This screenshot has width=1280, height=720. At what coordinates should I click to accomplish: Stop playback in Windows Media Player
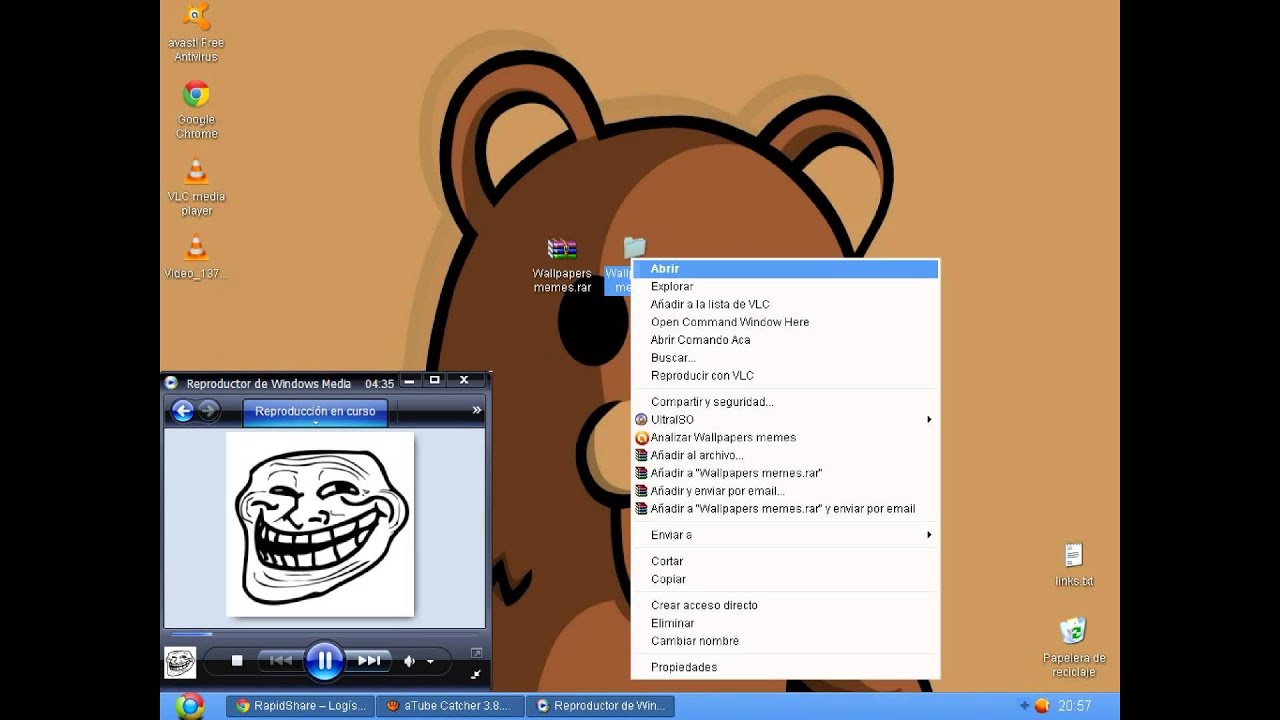tap(237, 660)
